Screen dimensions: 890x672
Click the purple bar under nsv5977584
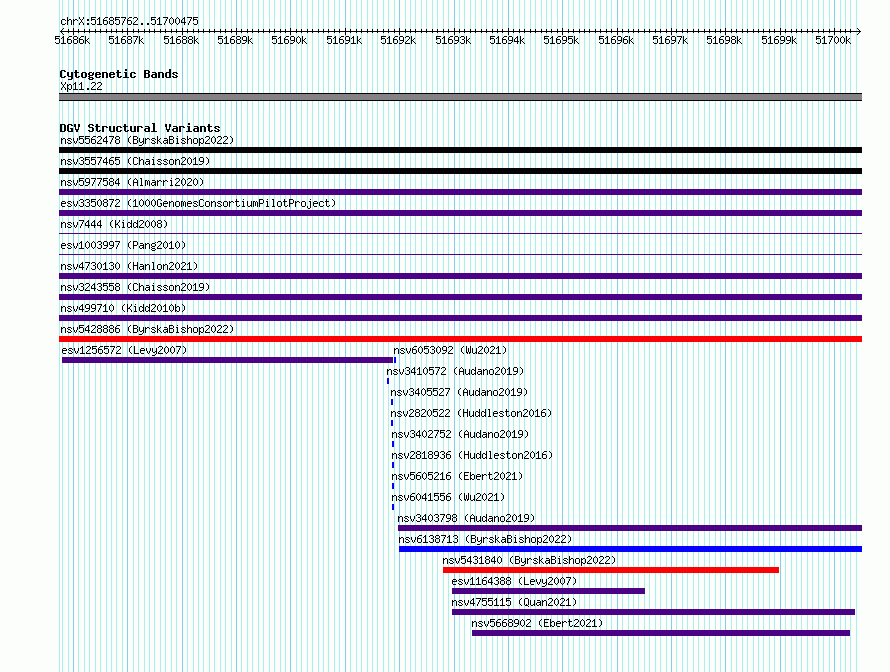coord(460,192)
